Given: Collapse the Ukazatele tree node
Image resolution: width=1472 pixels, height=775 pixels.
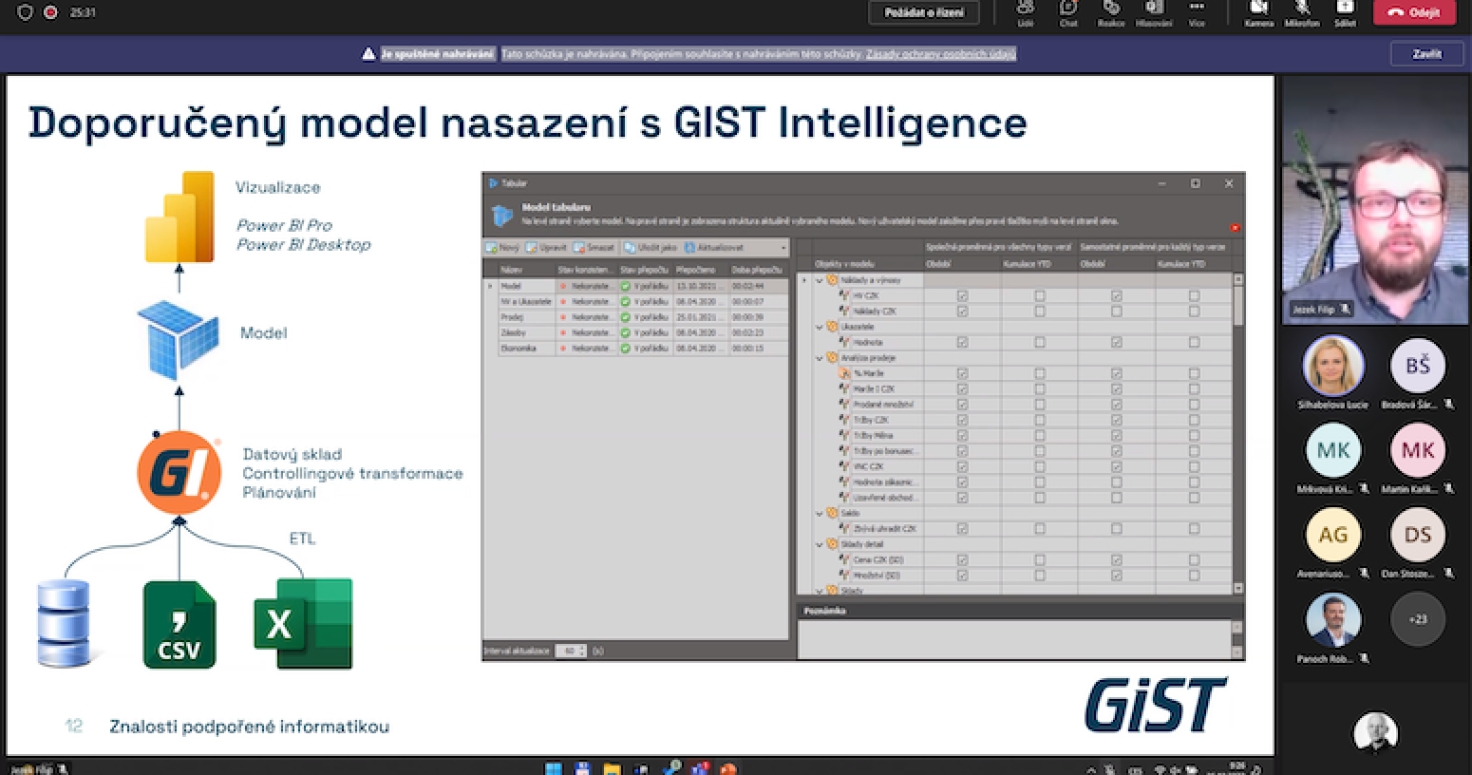Looking at the screenshot, I should 819,326.
